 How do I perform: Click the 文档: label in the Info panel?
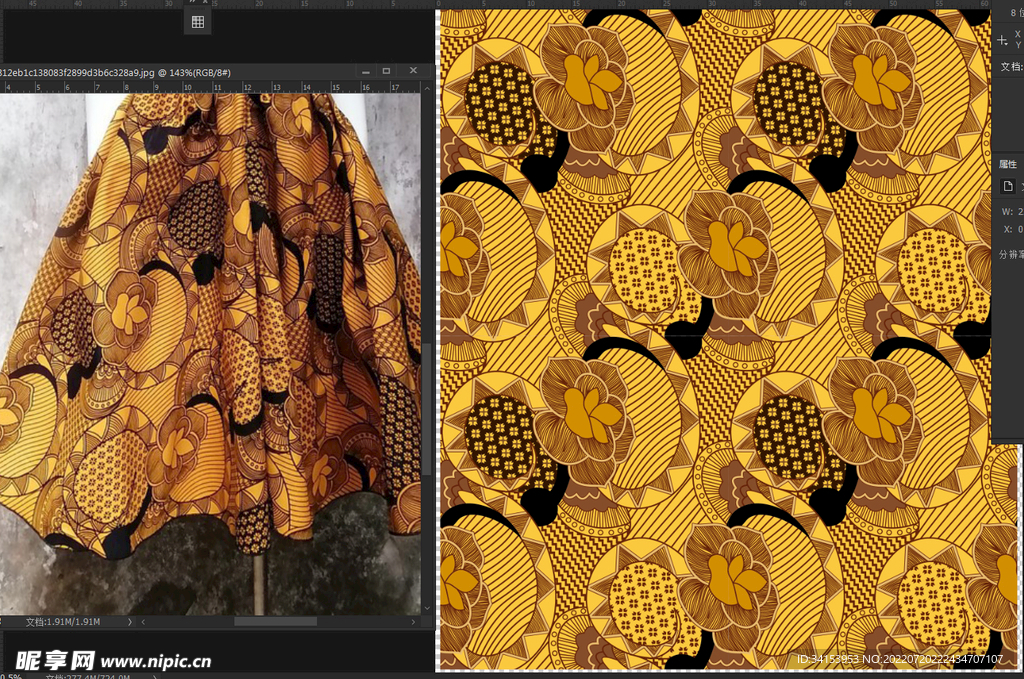click(x=1012, y=67)
